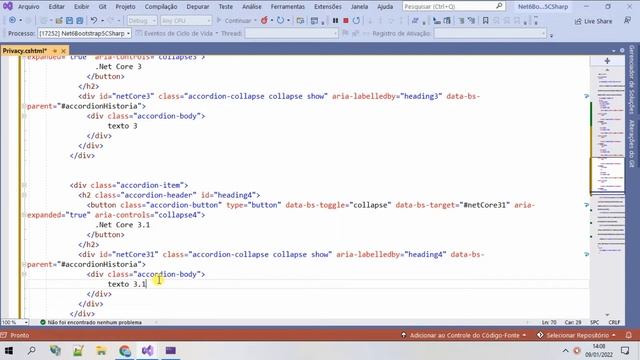This screenshot has width=640, height=360.
Task: Open Windows taskbar search
Action: [31, 351]
